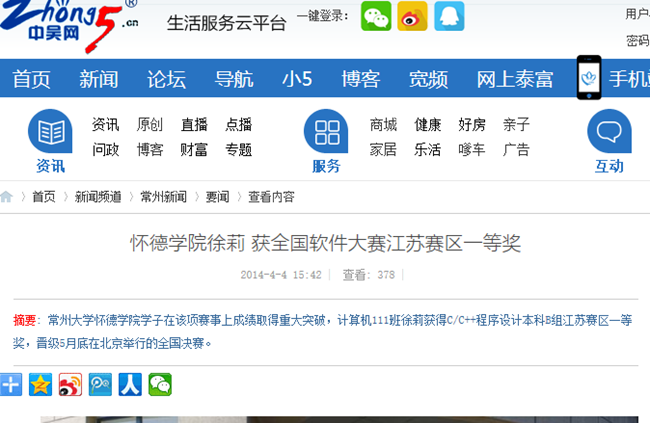The width and height of the screenshot is (650, 423).
Task: Share article to Tencent Weibo icon
Action: [x=100, y=384]
